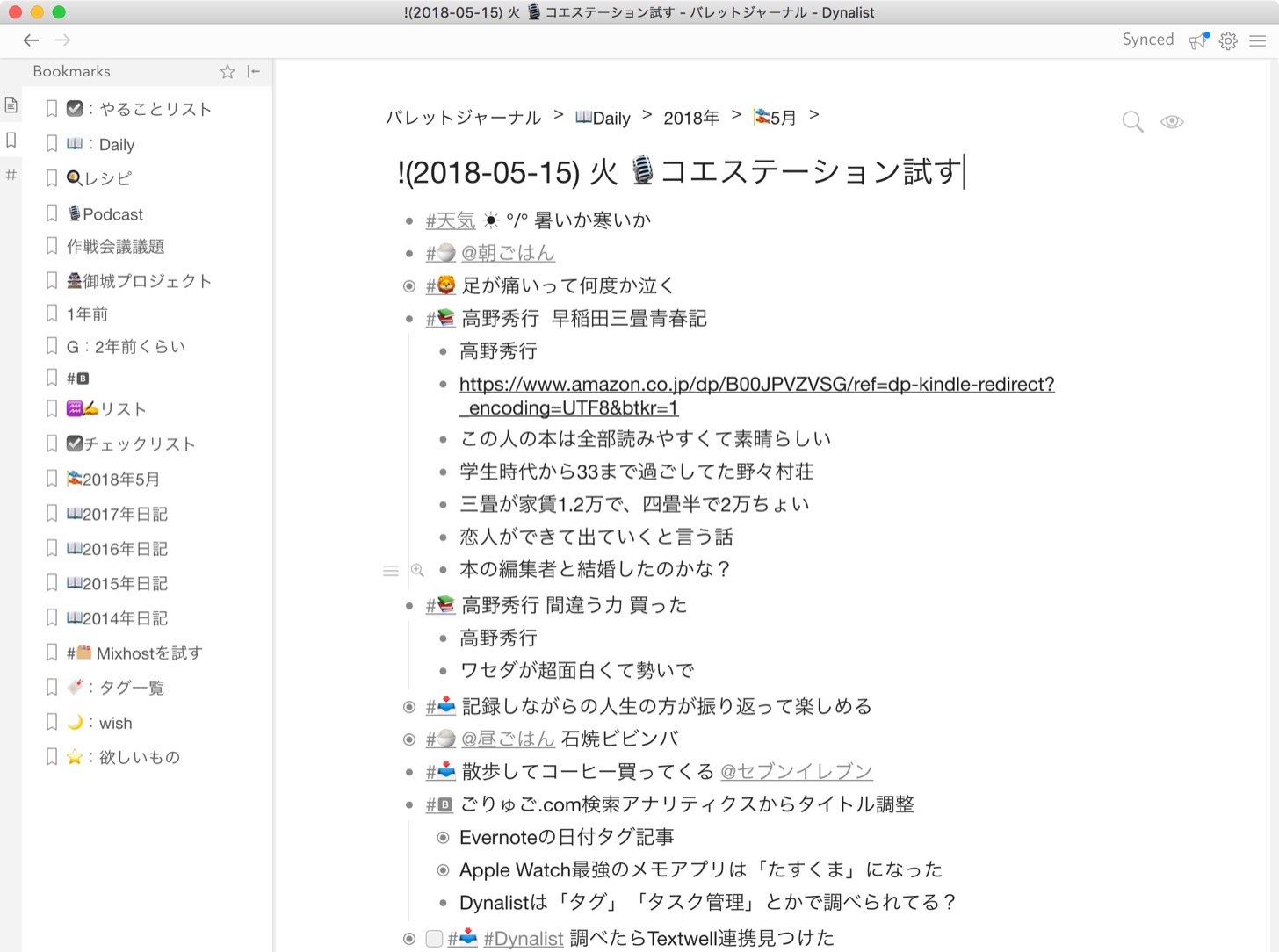Expand the 石焼ビビンバ lunch bullet
This screenshot has width=1279, height=952.
coord(409,739)
